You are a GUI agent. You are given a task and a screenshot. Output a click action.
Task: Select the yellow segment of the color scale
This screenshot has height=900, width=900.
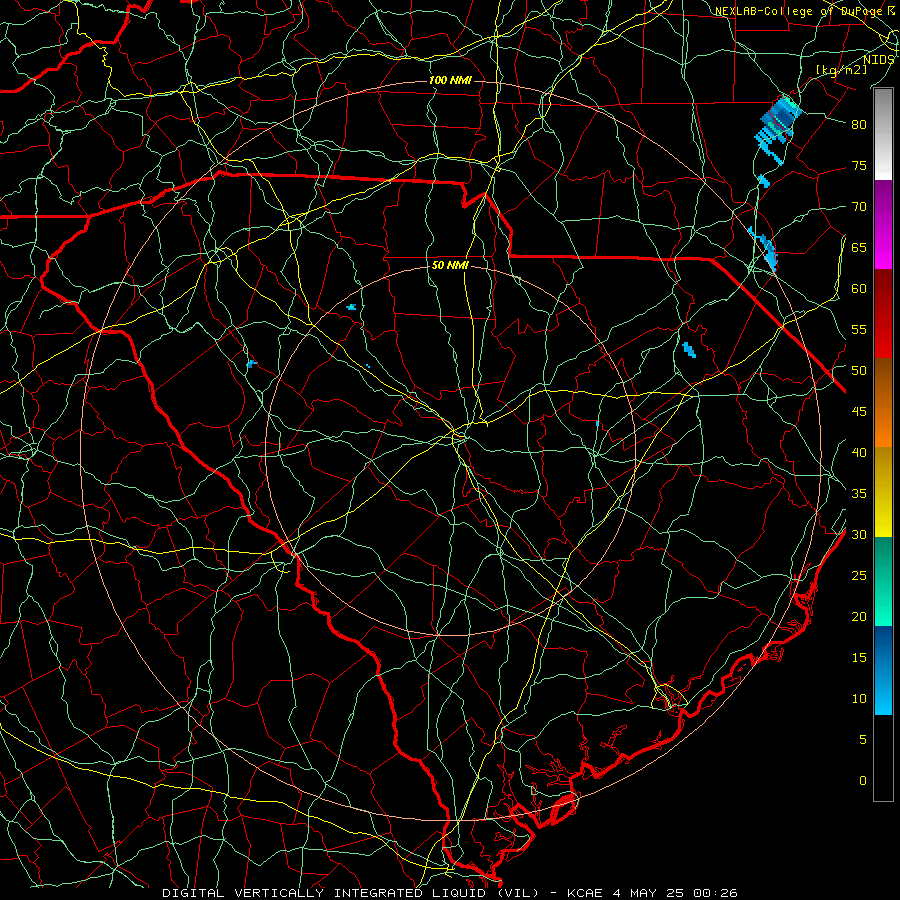[883, 492]
